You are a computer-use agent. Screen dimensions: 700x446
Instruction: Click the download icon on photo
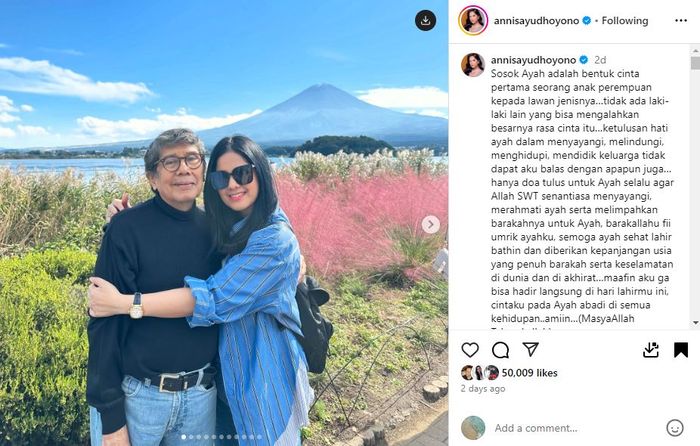click(x=425, y=21)
